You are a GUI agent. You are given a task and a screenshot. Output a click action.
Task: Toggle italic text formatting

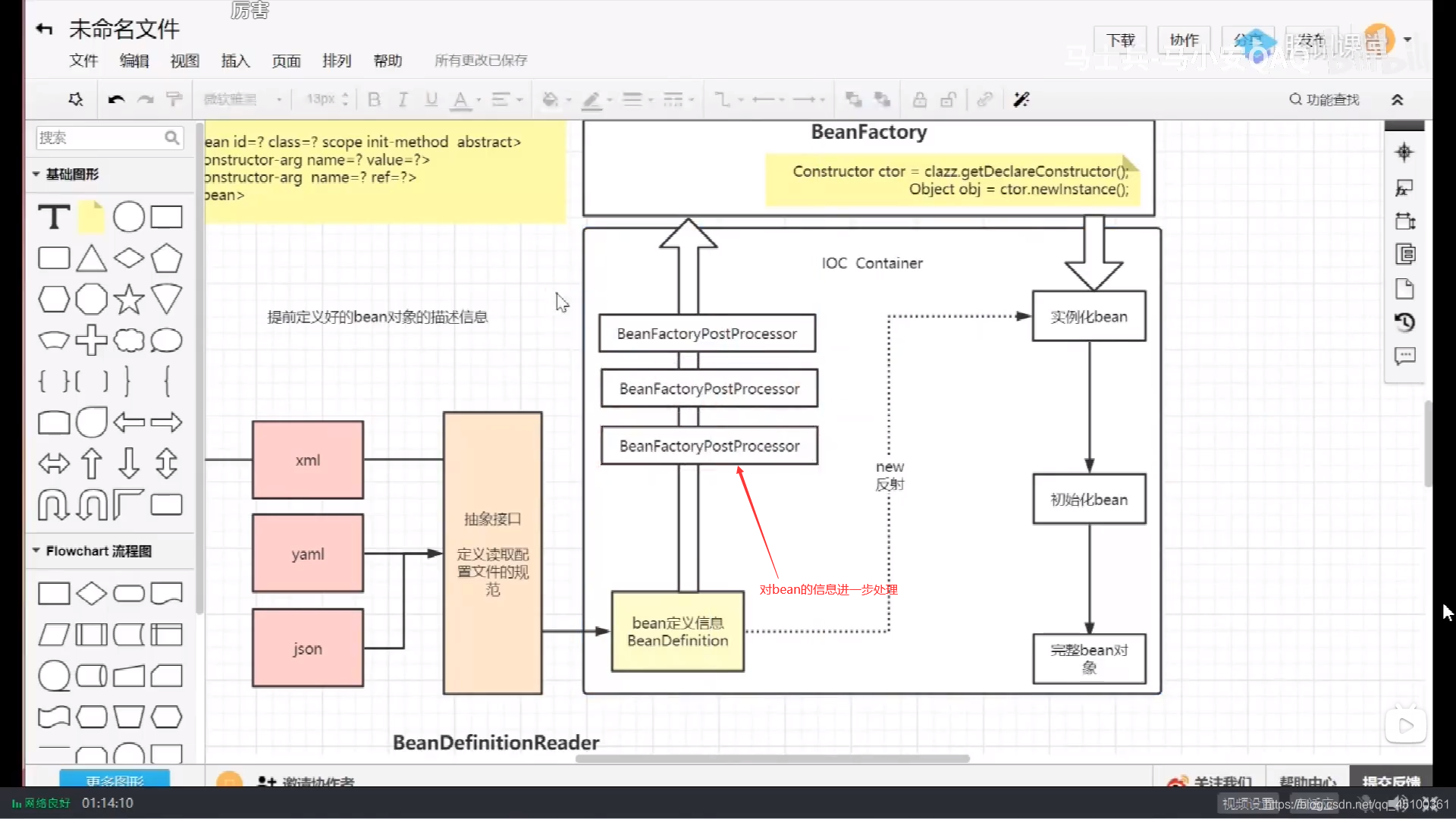click(x=403, y=99)
